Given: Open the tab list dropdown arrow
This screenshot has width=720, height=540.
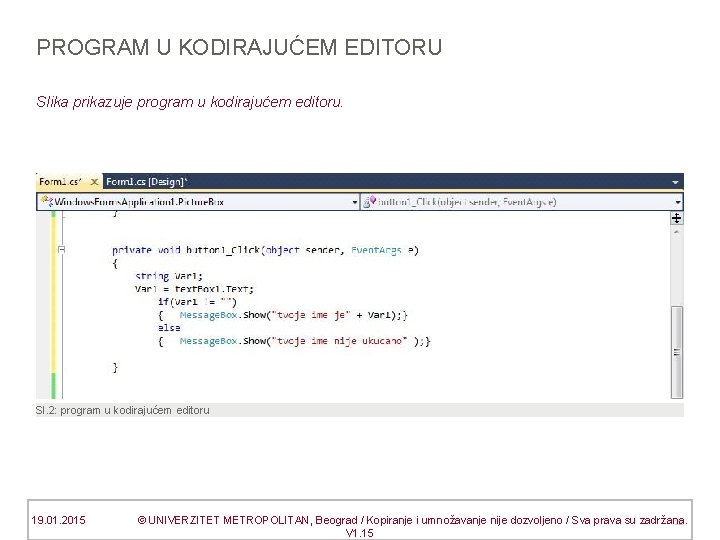Looking at the screenshot, I should click(x=675, y=182).
